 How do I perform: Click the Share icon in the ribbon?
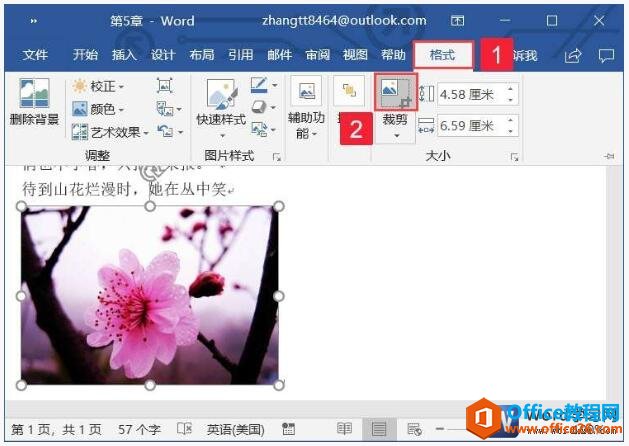coord(572,55)
